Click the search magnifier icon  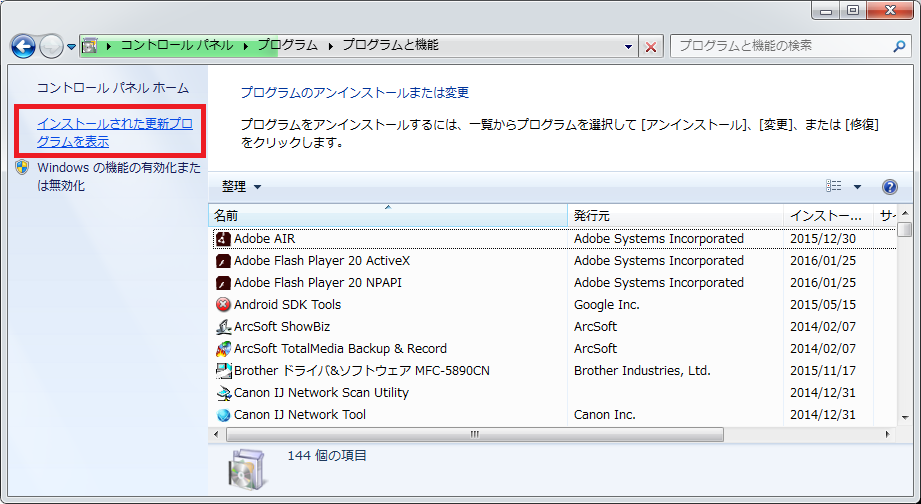click(x=897, y=46)
